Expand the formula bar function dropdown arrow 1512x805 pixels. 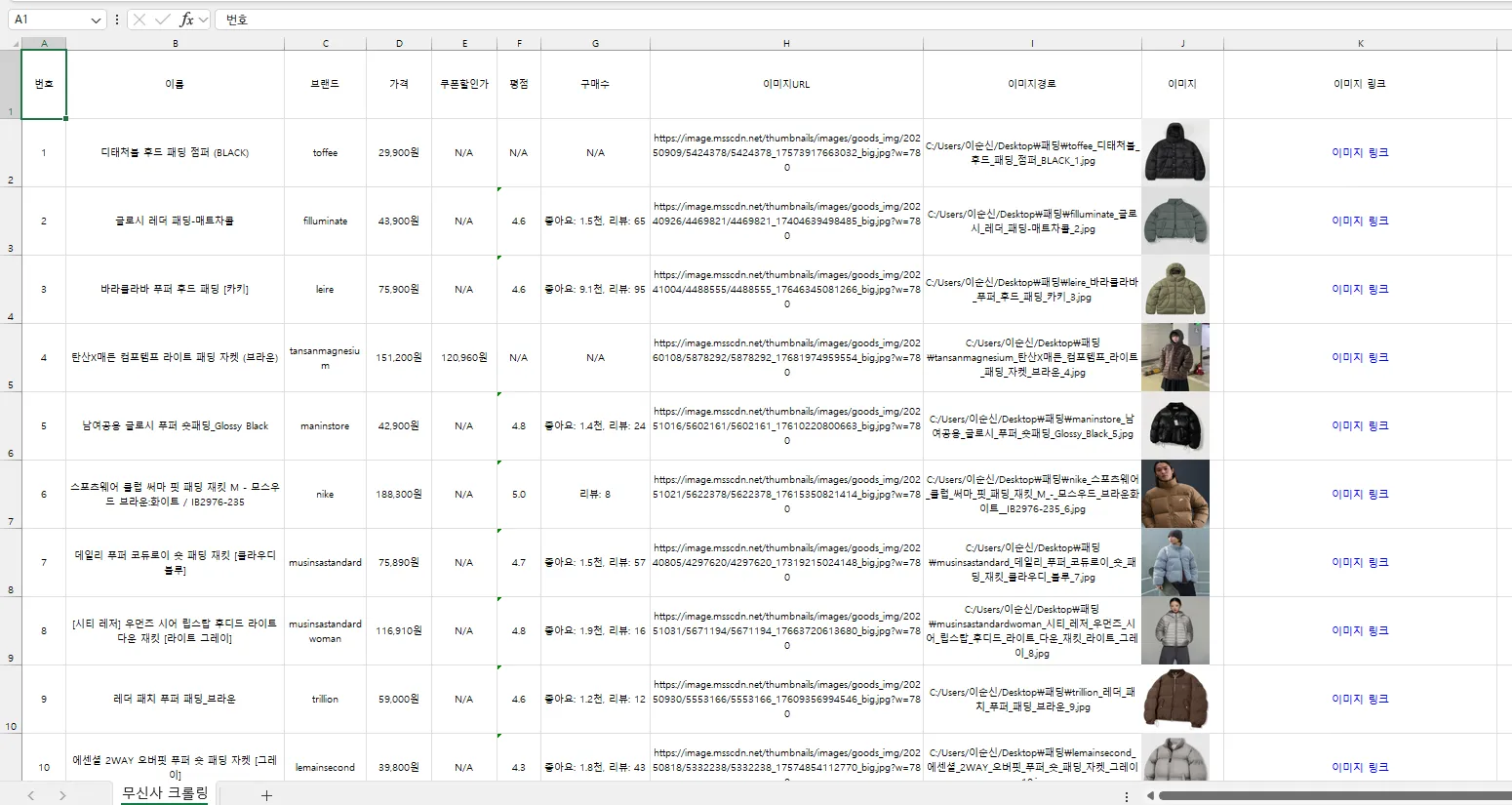click(x=204, y=20)
